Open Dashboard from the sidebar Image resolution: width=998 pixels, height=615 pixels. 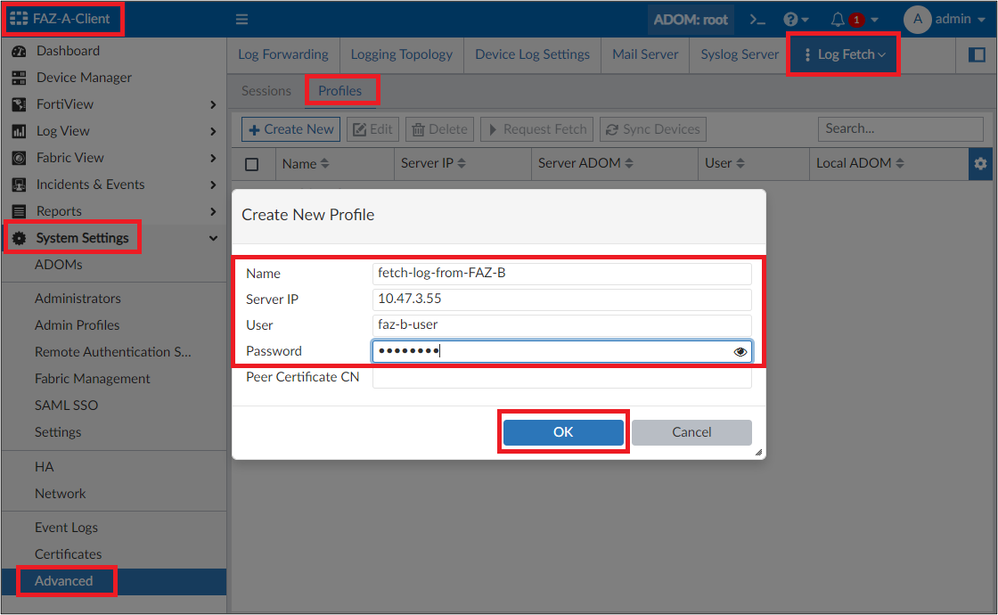67,51
